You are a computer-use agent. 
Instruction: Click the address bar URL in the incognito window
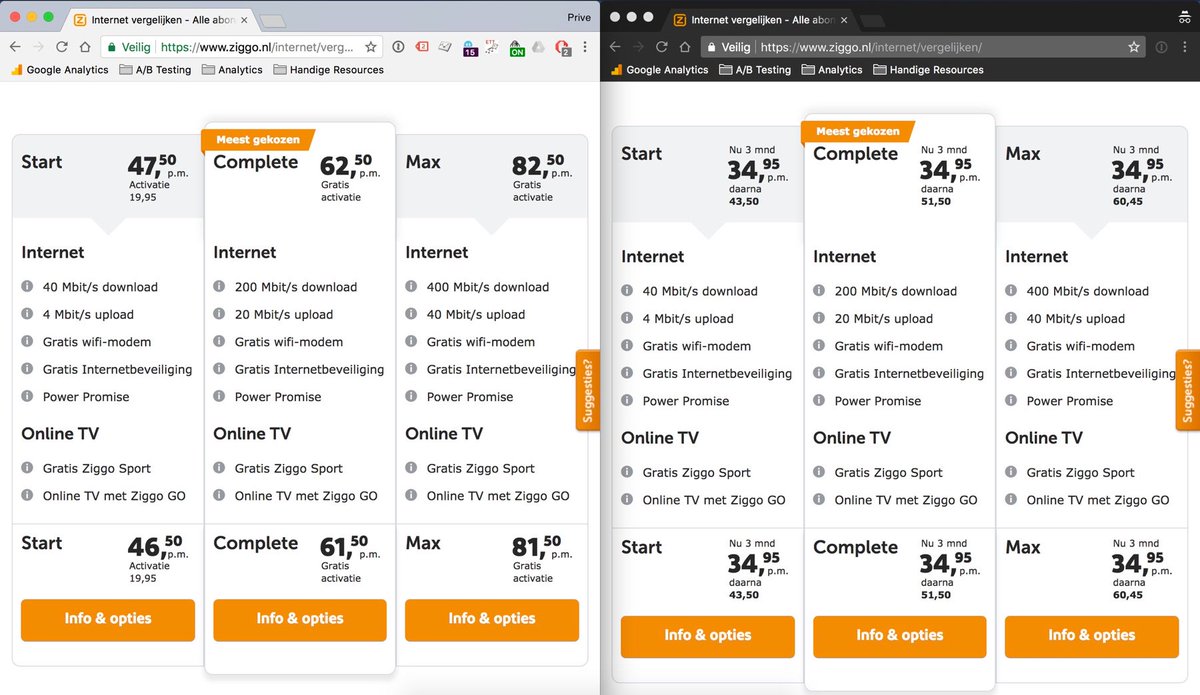[871, 47]
